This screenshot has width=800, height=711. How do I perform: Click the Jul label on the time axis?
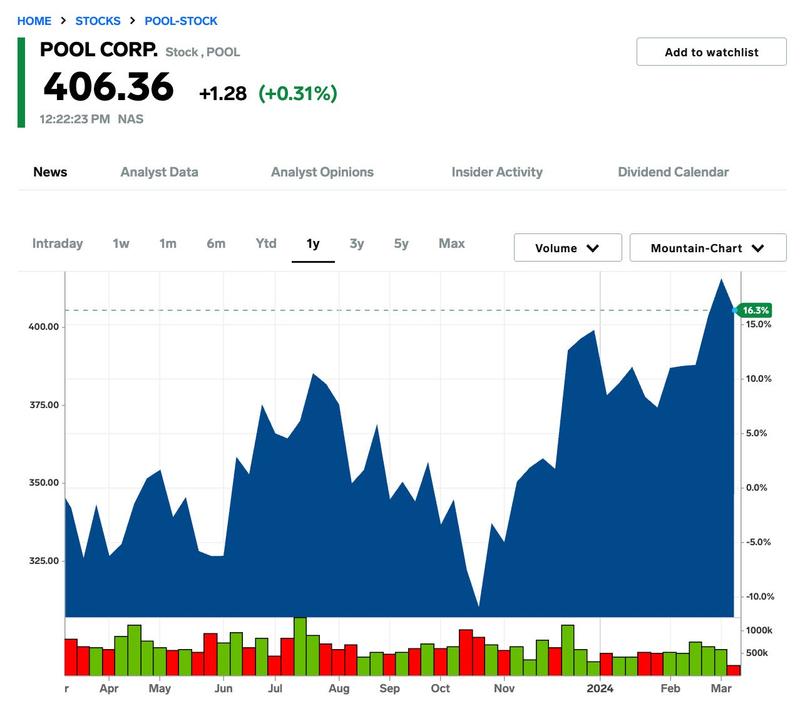(275, 689)
